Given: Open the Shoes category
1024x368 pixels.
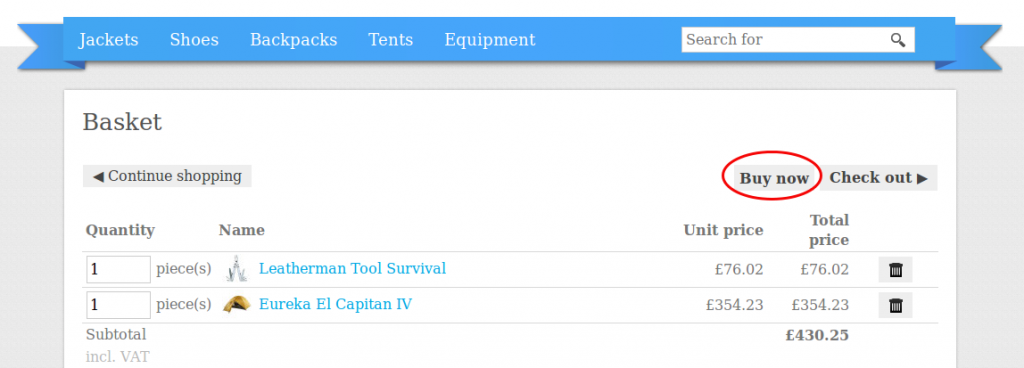Looking at the screenshot, I should 194,40.
